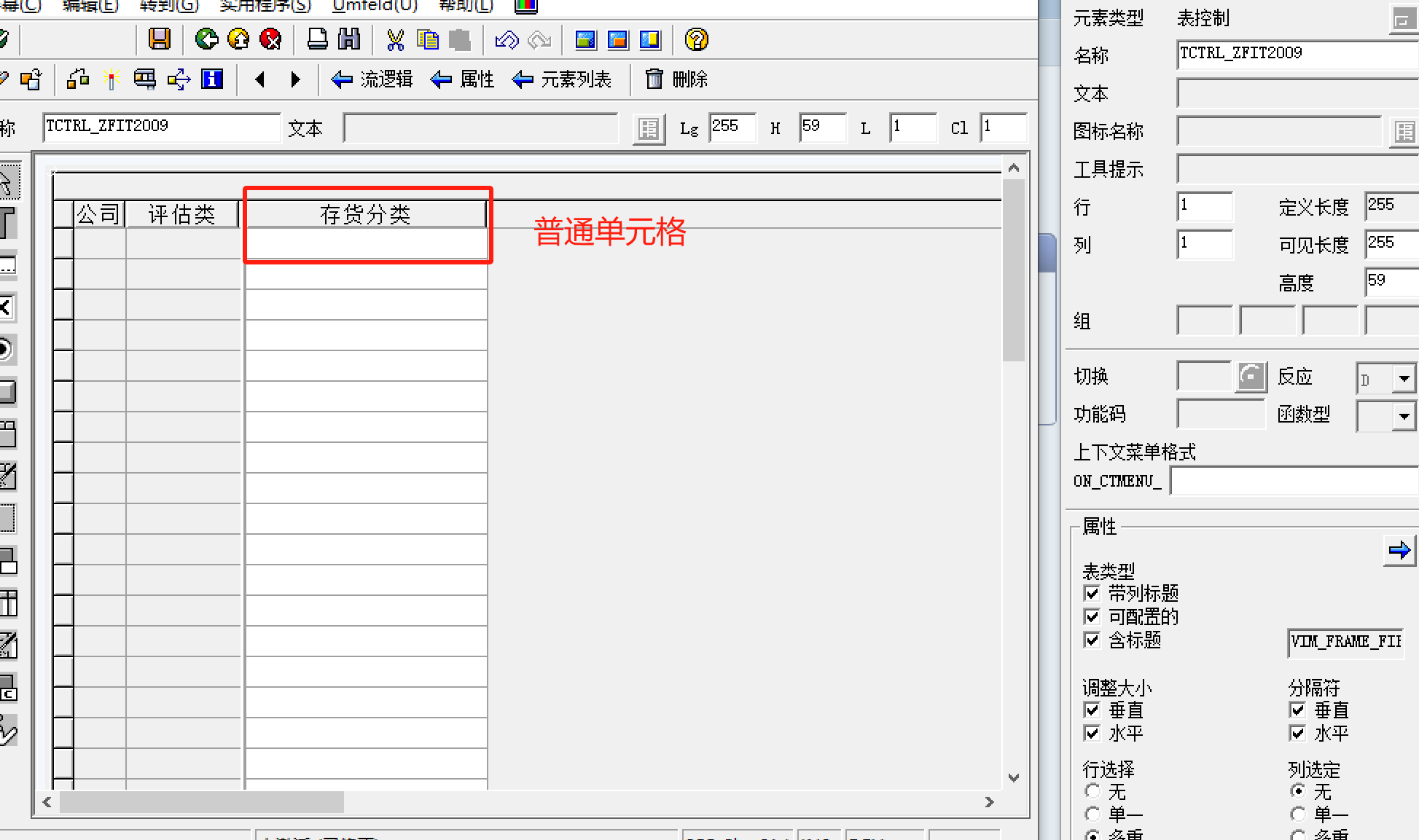
Task: Click the Find binoculars icon
Action: (349, 39)
